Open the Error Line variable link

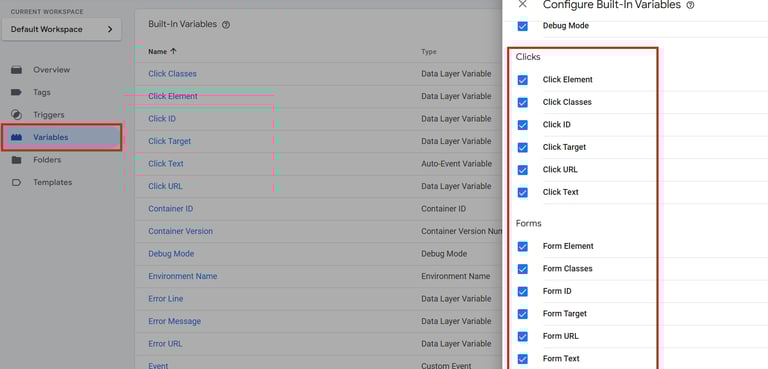(x=166, y=299)
